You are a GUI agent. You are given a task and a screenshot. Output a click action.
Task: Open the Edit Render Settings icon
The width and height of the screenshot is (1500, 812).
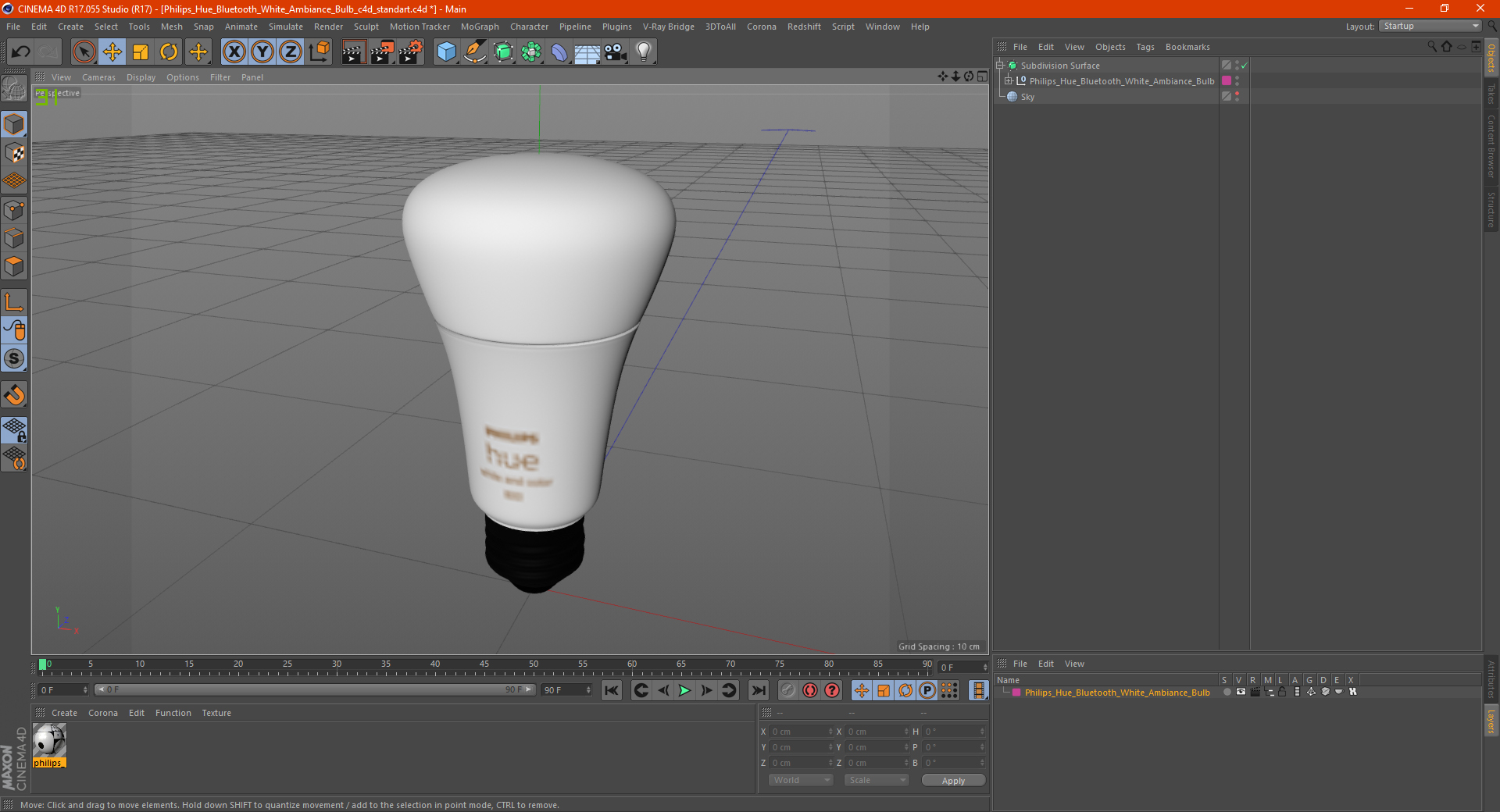(411, 52)
